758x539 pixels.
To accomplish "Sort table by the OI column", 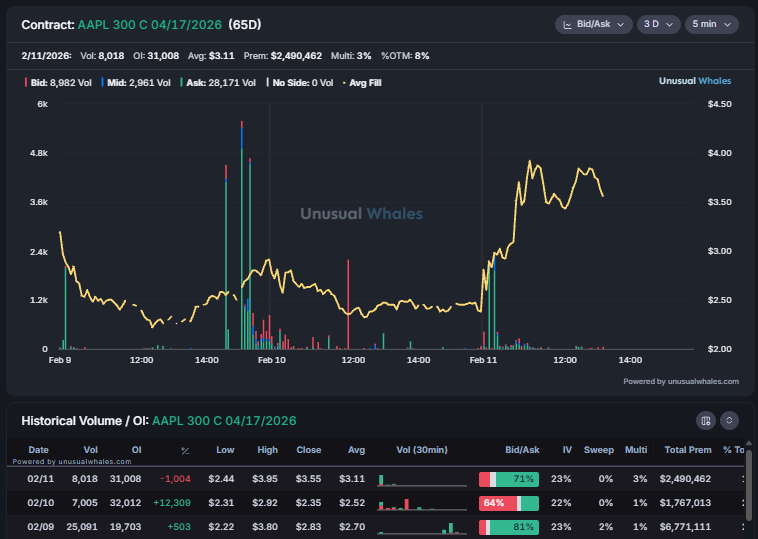I will click(136, 450).
